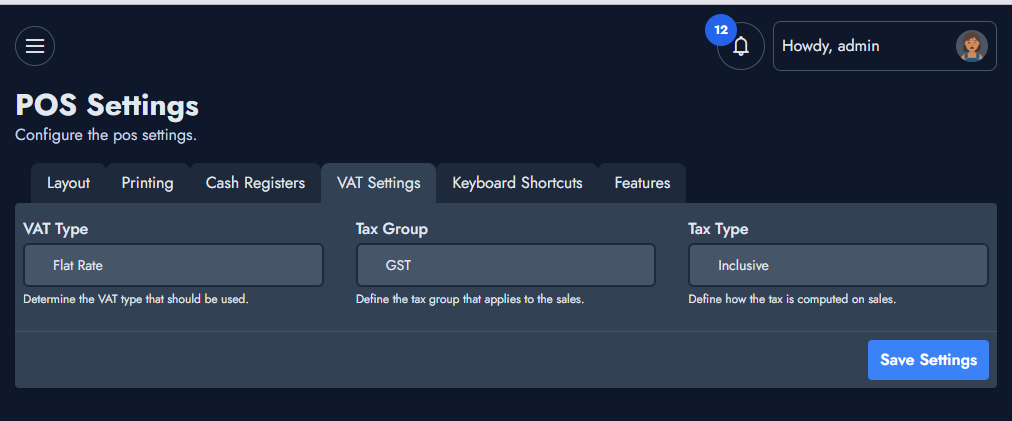Open the Cash Registers tab
Screen dimensions: 1012x421
pos(256,183)
